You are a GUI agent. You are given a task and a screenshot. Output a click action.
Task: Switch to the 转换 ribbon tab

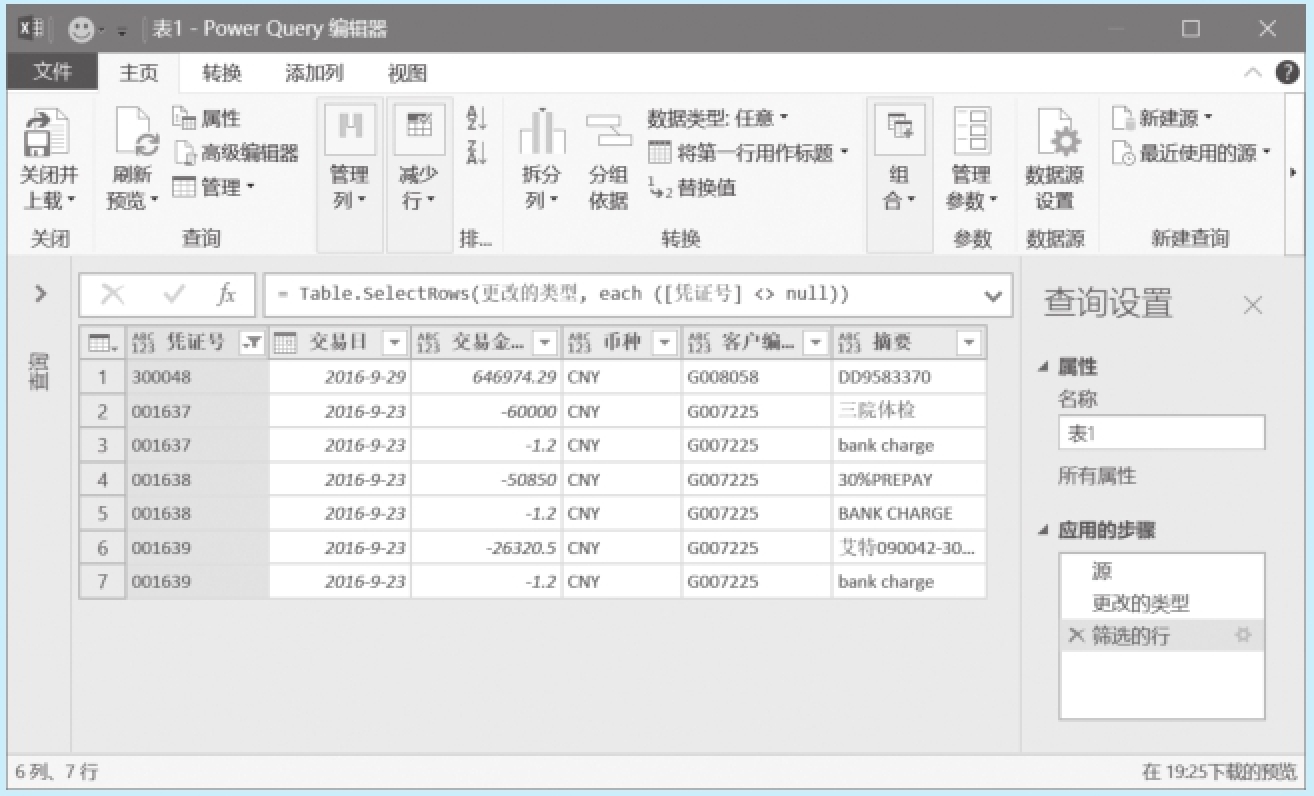tap(221, 73)
